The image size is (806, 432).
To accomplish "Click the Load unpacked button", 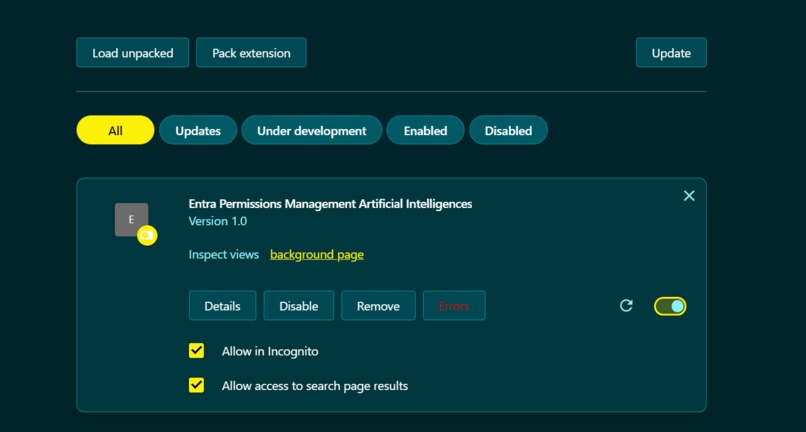I will coord(133,52).
